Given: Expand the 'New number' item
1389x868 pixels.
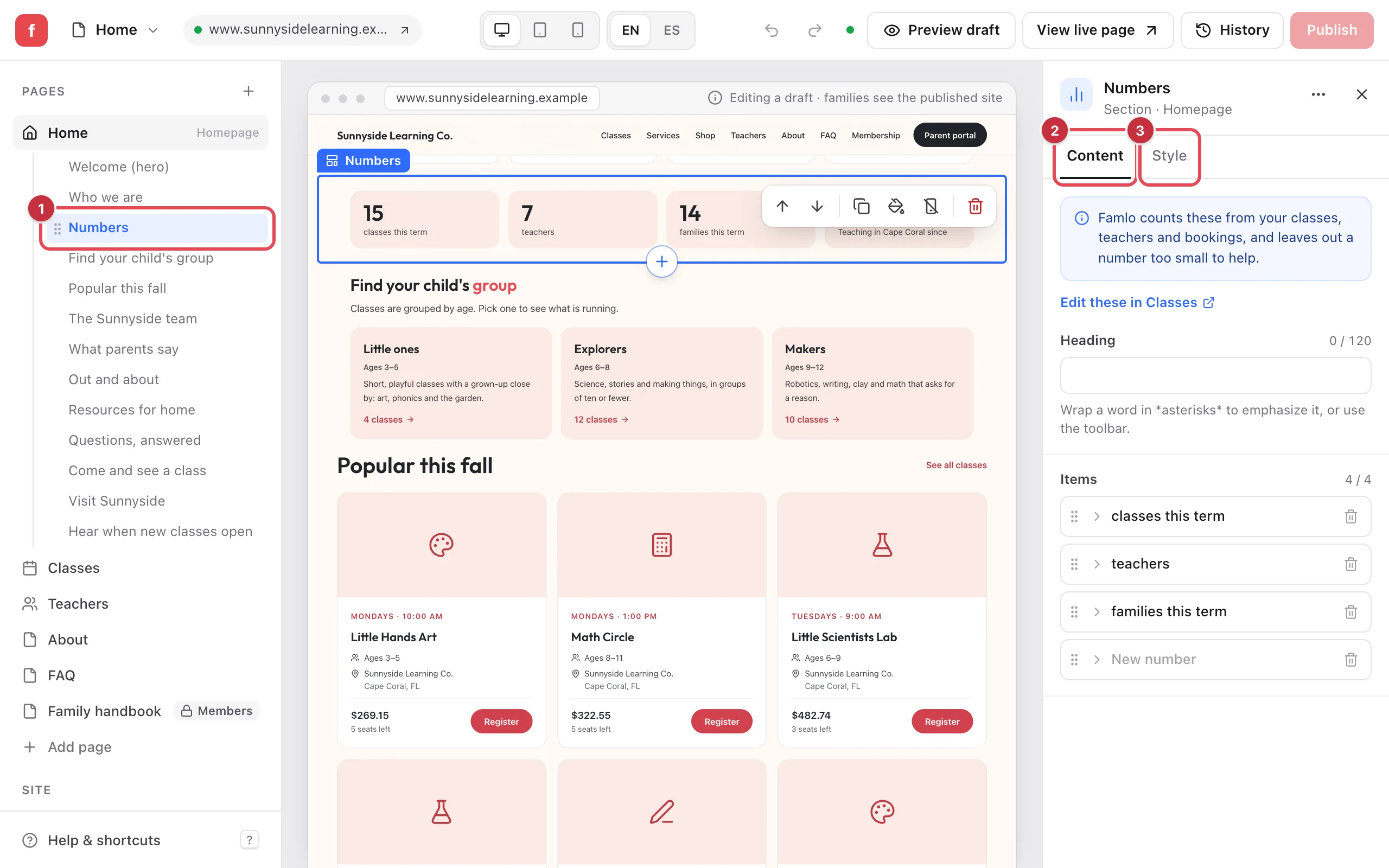Looking at the screenshot, I should 1097,660.
